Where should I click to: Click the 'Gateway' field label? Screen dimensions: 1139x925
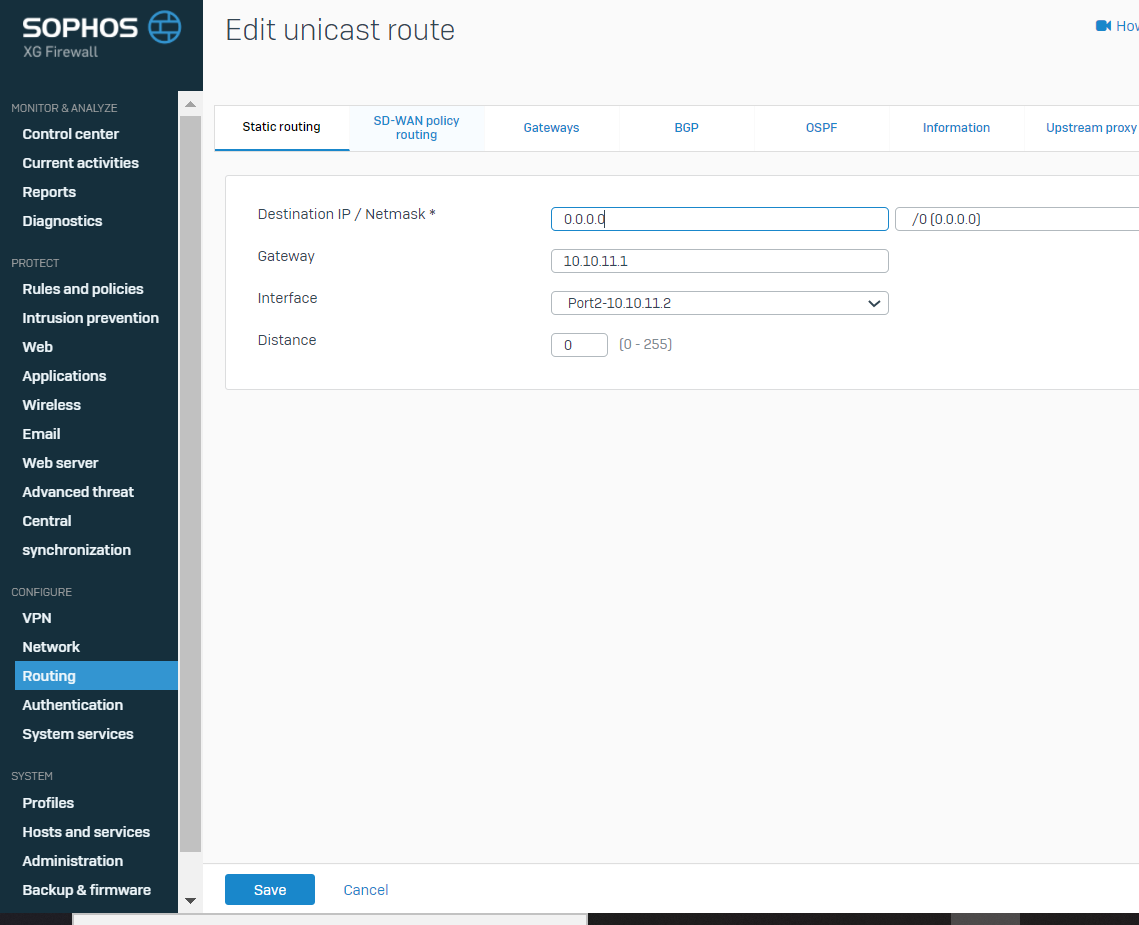coord(286,257)
